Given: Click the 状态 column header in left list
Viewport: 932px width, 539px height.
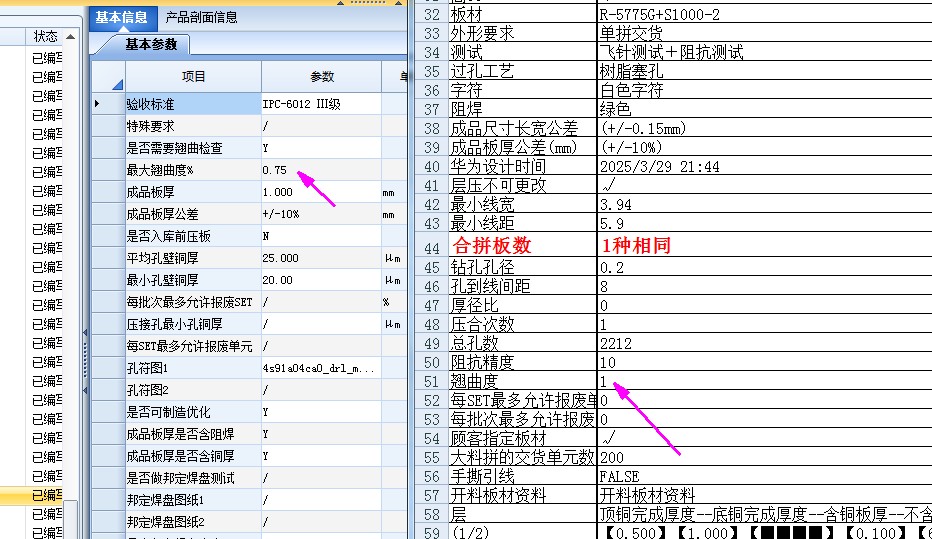Looking at the screenshot, I should click(x=45, y=37).
